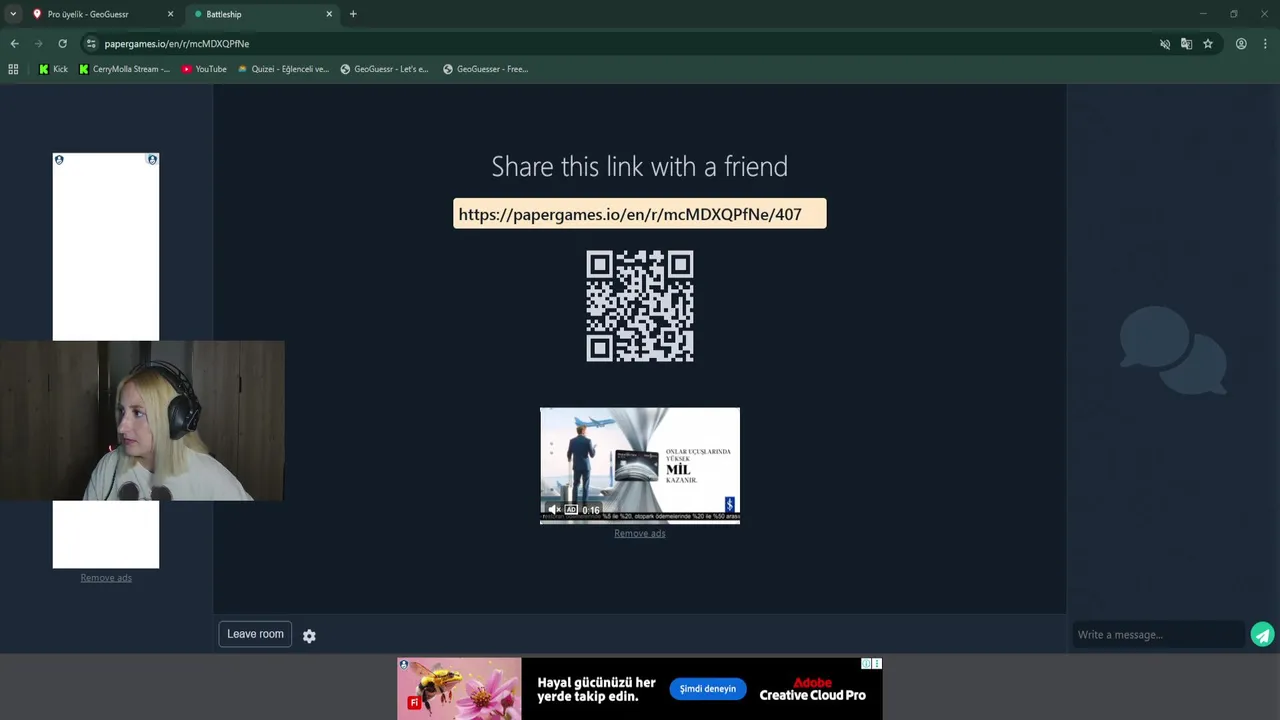Reload the papergames.io page
The image size is (1280, 720).
point(62,44)
